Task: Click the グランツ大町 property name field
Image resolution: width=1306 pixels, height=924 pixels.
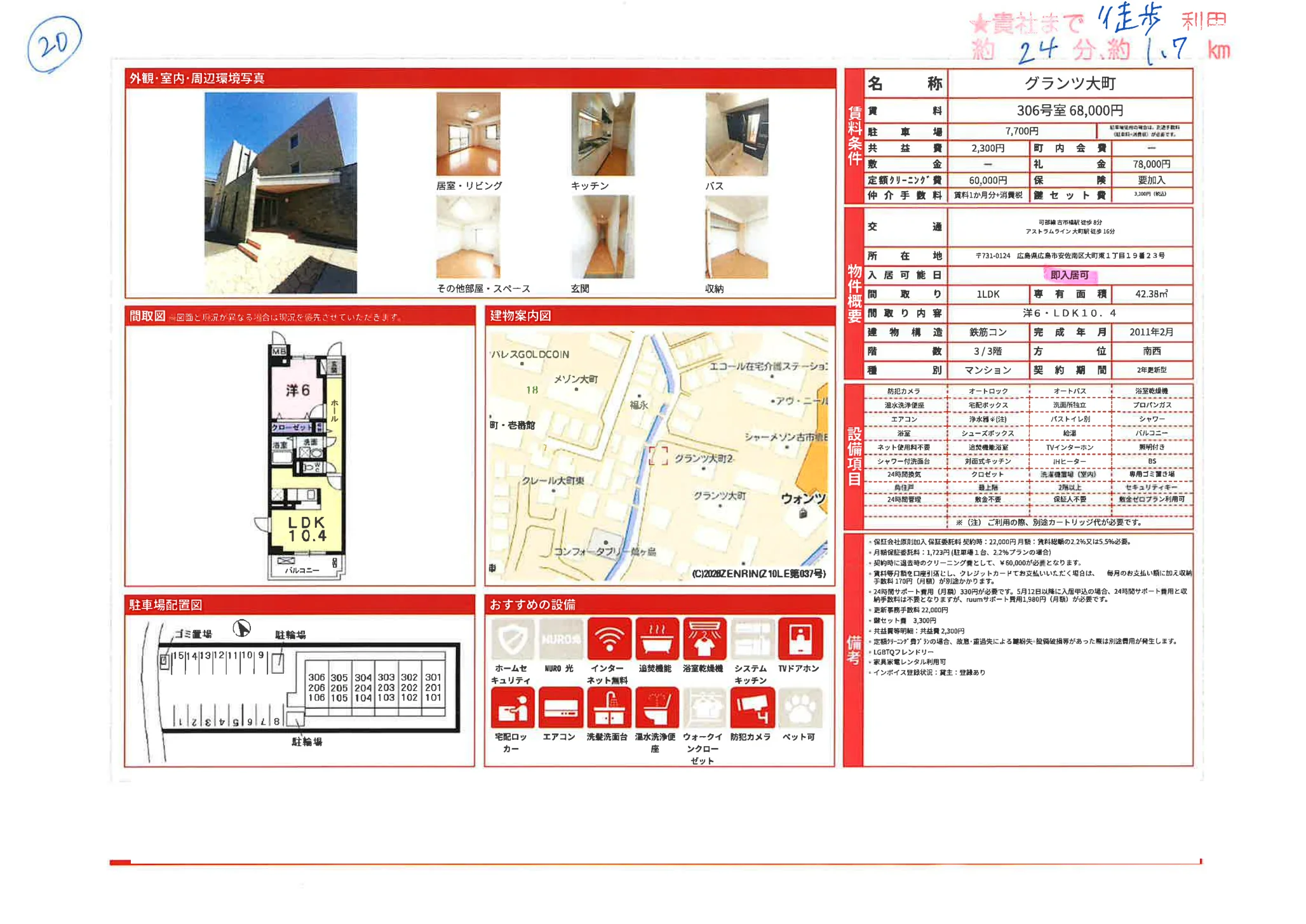Action: tap(1070, 83)
